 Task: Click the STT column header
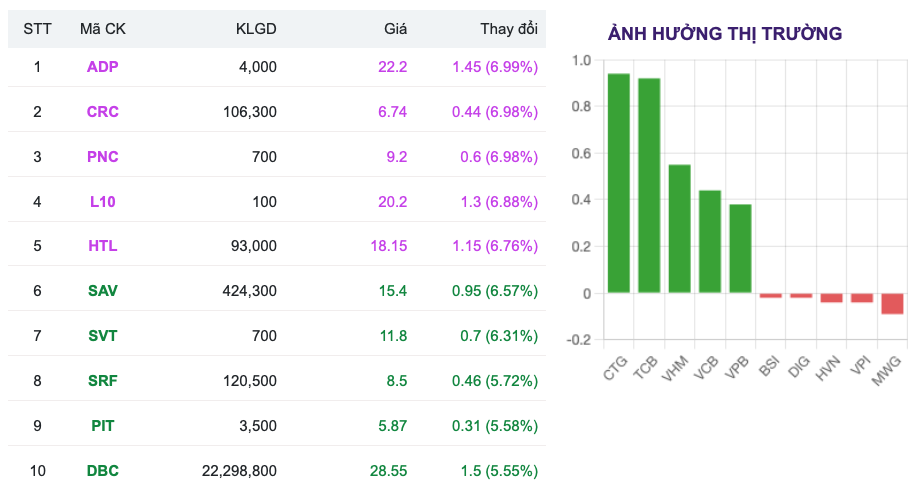(x=37, y=29)
